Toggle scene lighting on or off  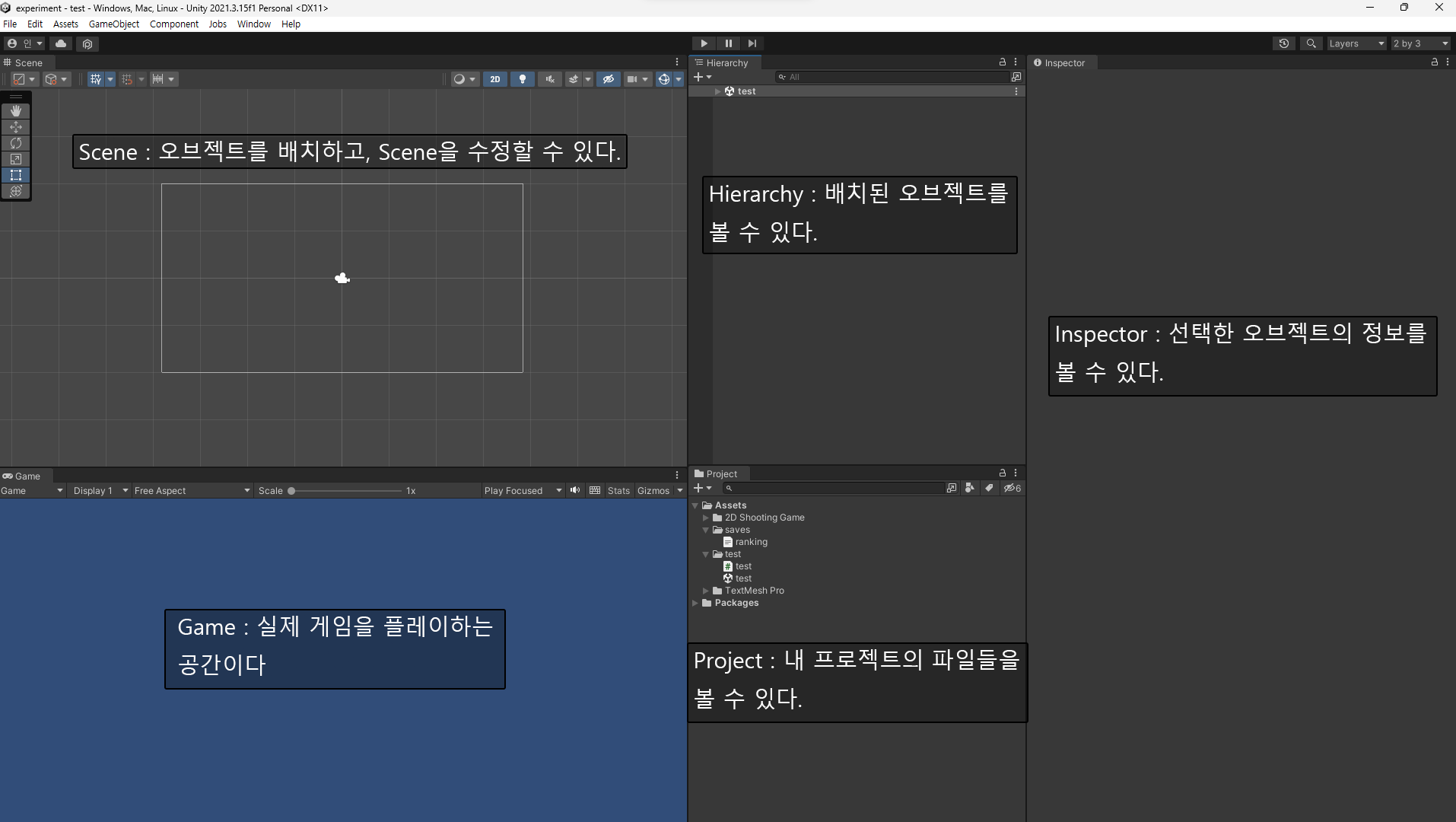[523, 79]
